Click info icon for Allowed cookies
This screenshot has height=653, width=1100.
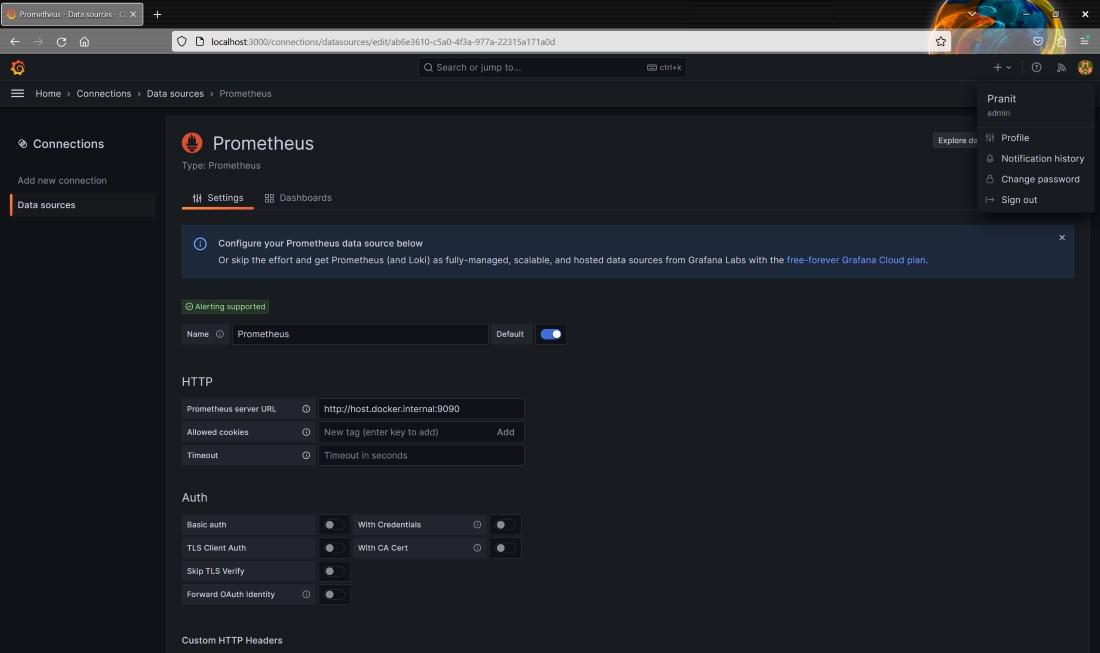pyautogui.click(x=306, y=432)
